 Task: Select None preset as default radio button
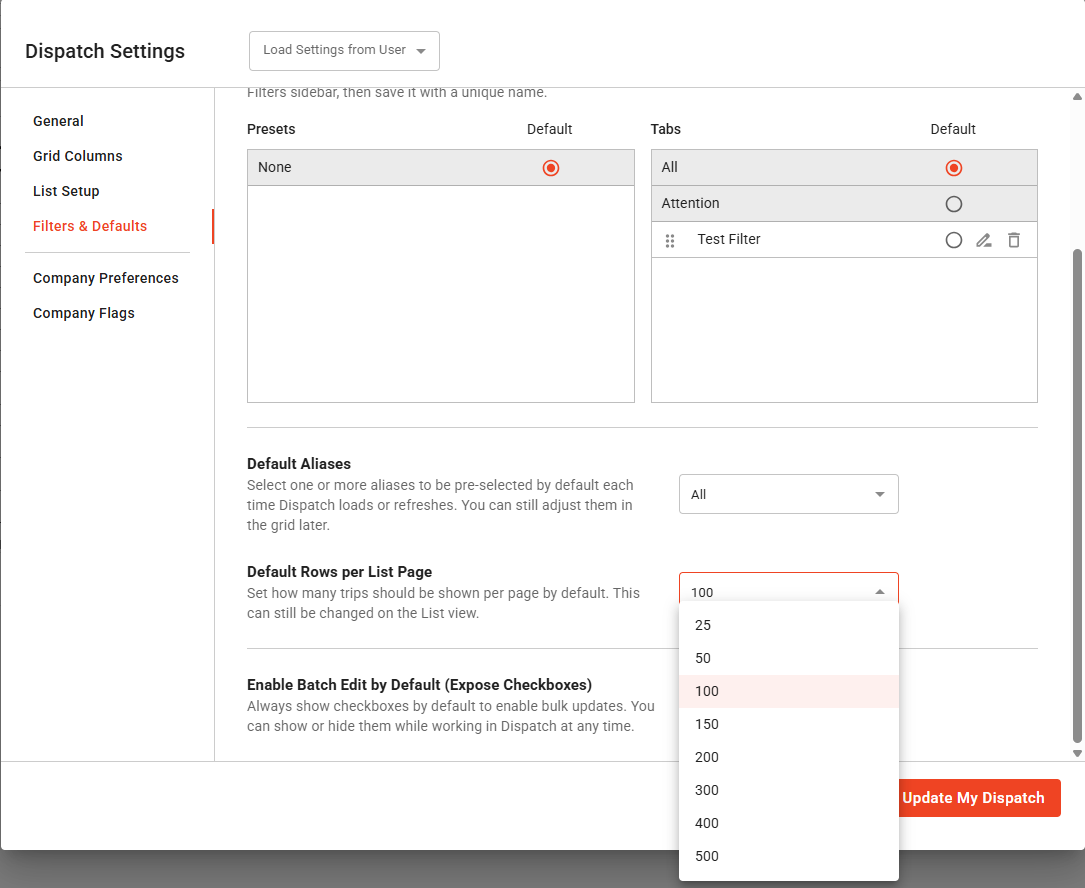(x=550, y=168)
